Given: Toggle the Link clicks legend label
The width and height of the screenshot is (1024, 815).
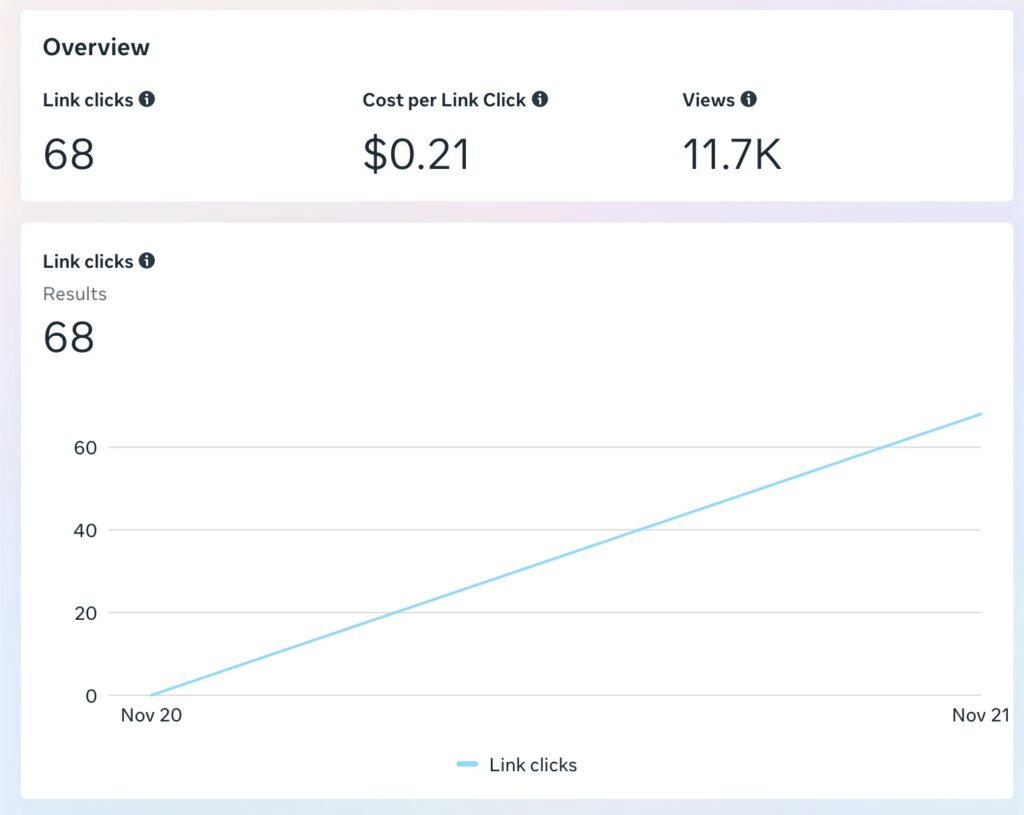Looking at the screenshot, I should pyautogui.click(x=533, y=765).
